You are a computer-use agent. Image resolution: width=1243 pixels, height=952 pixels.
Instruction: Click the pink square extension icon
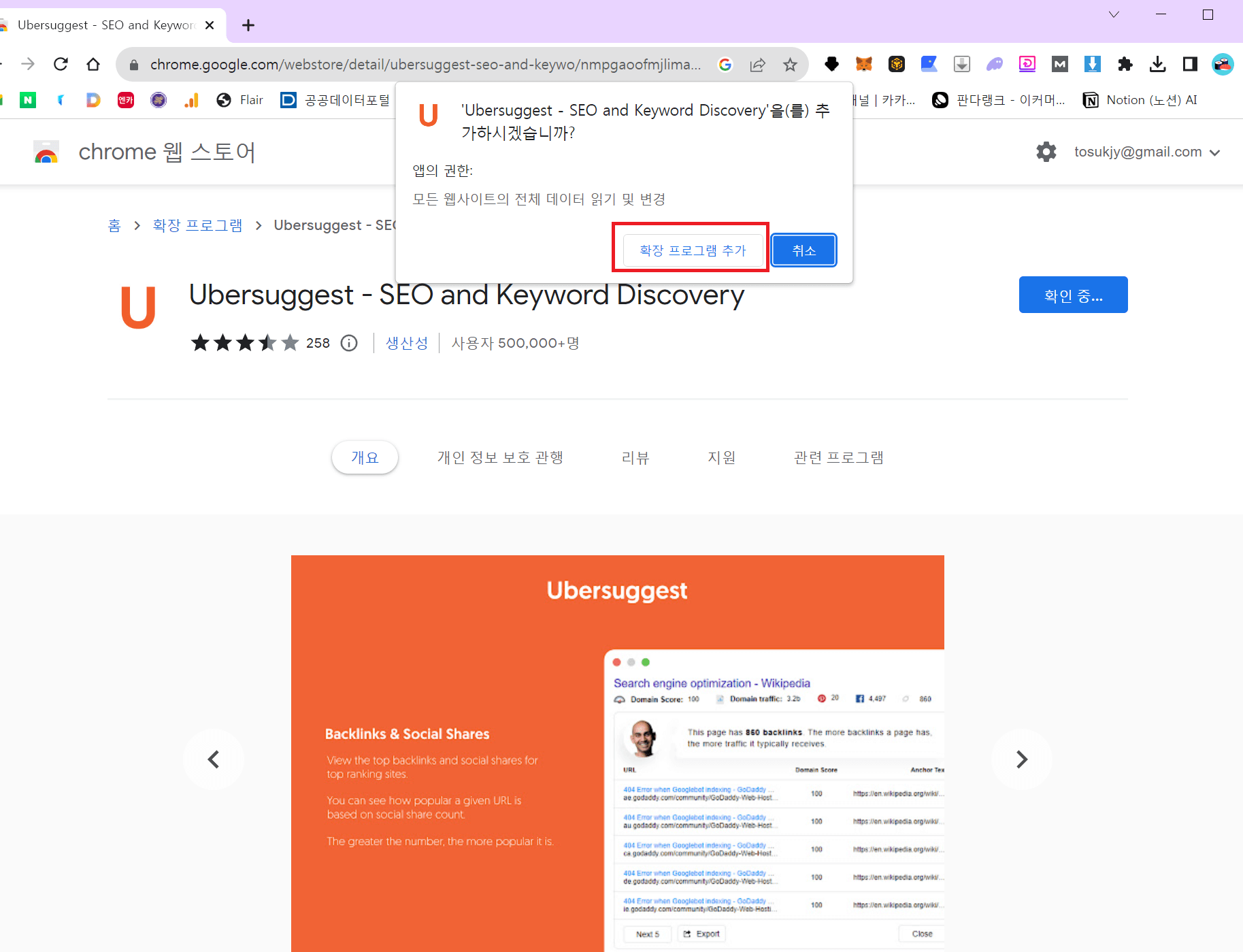point(1027,64)
